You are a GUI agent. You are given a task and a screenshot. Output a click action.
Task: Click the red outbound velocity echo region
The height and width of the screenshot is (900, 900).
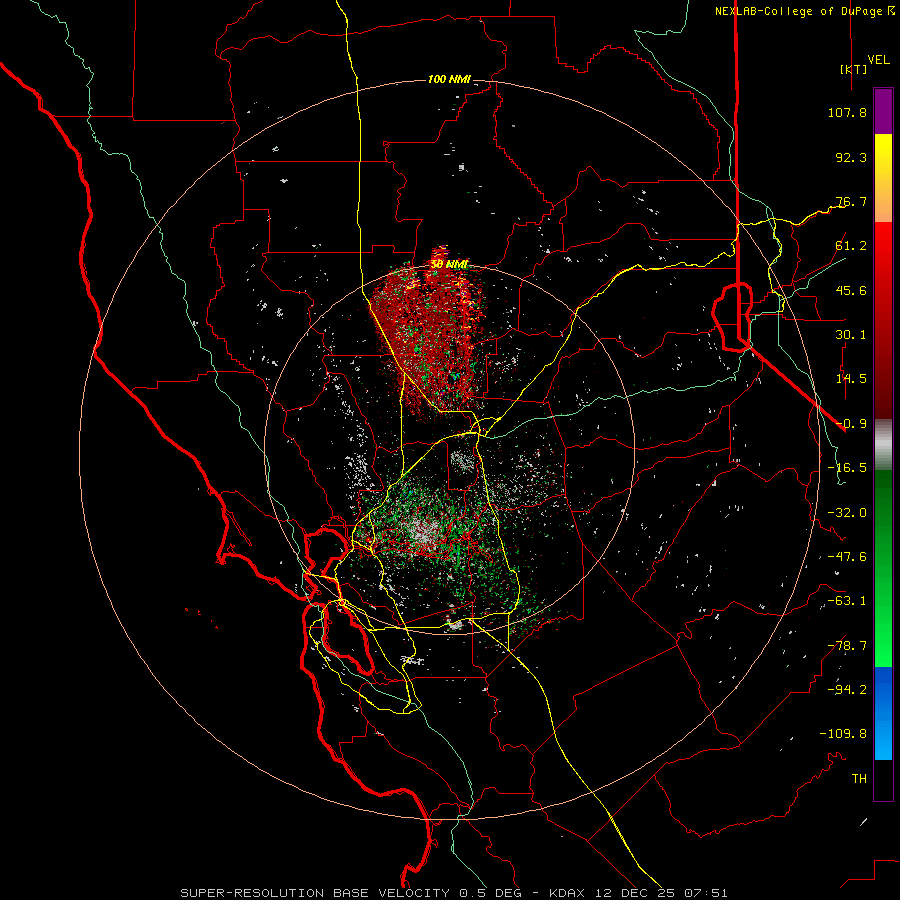(428, 333)
